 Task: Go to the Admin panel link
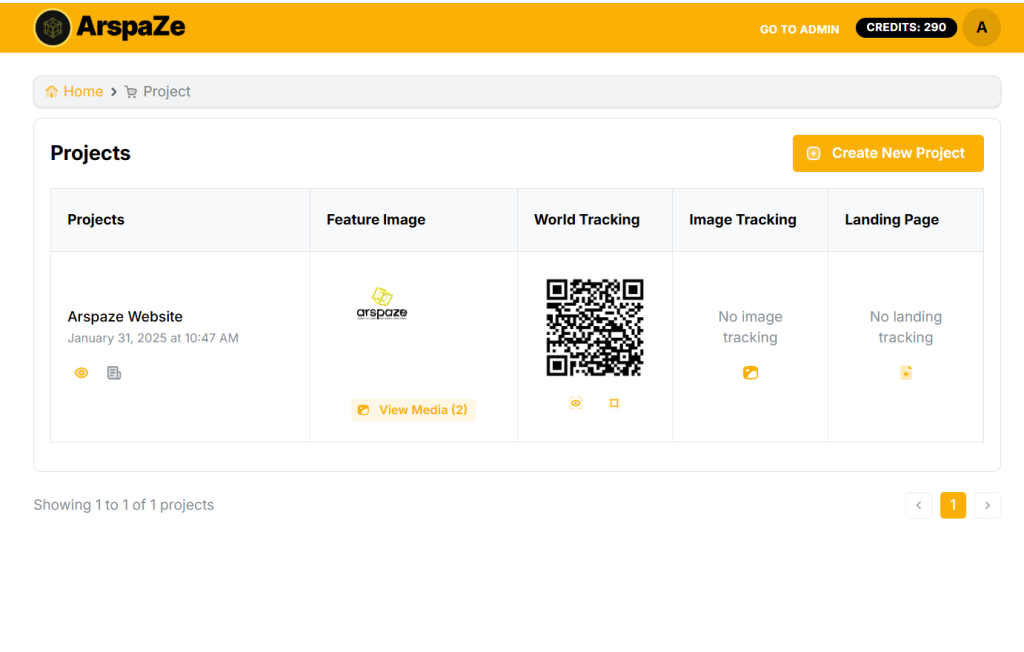click(799, 29)
